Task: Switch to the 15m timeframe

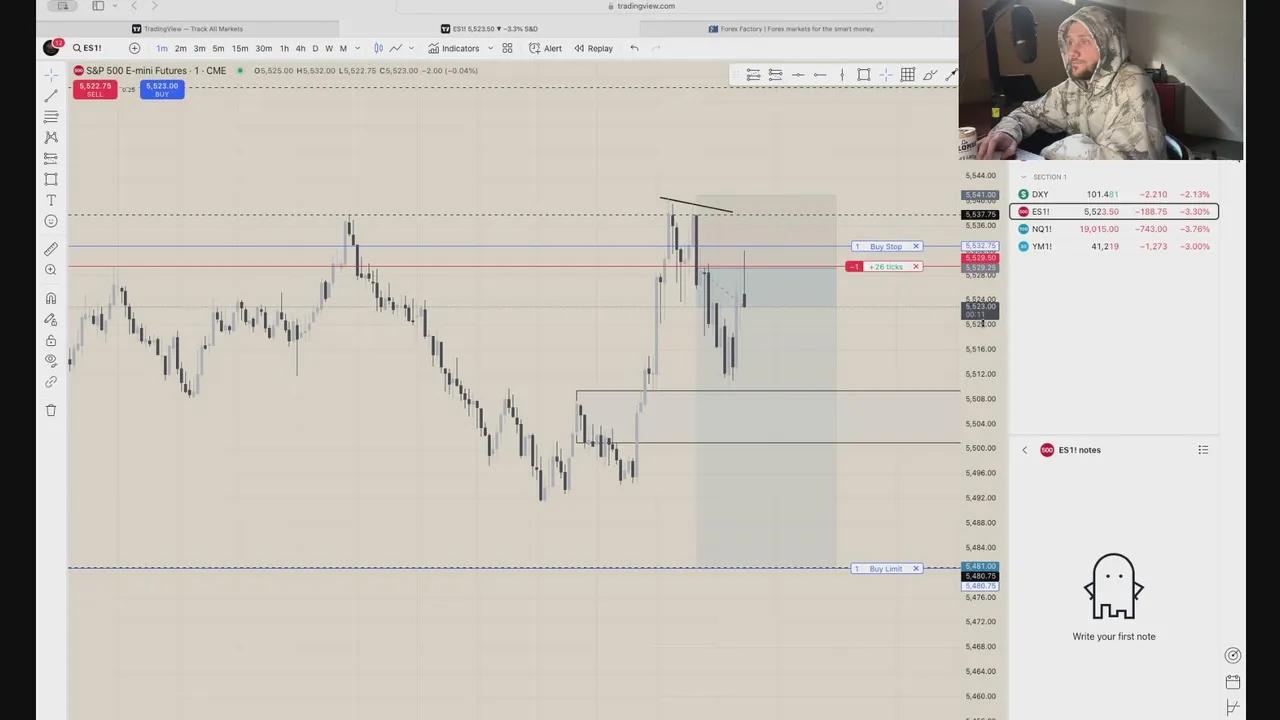Action: coord(240,48)
